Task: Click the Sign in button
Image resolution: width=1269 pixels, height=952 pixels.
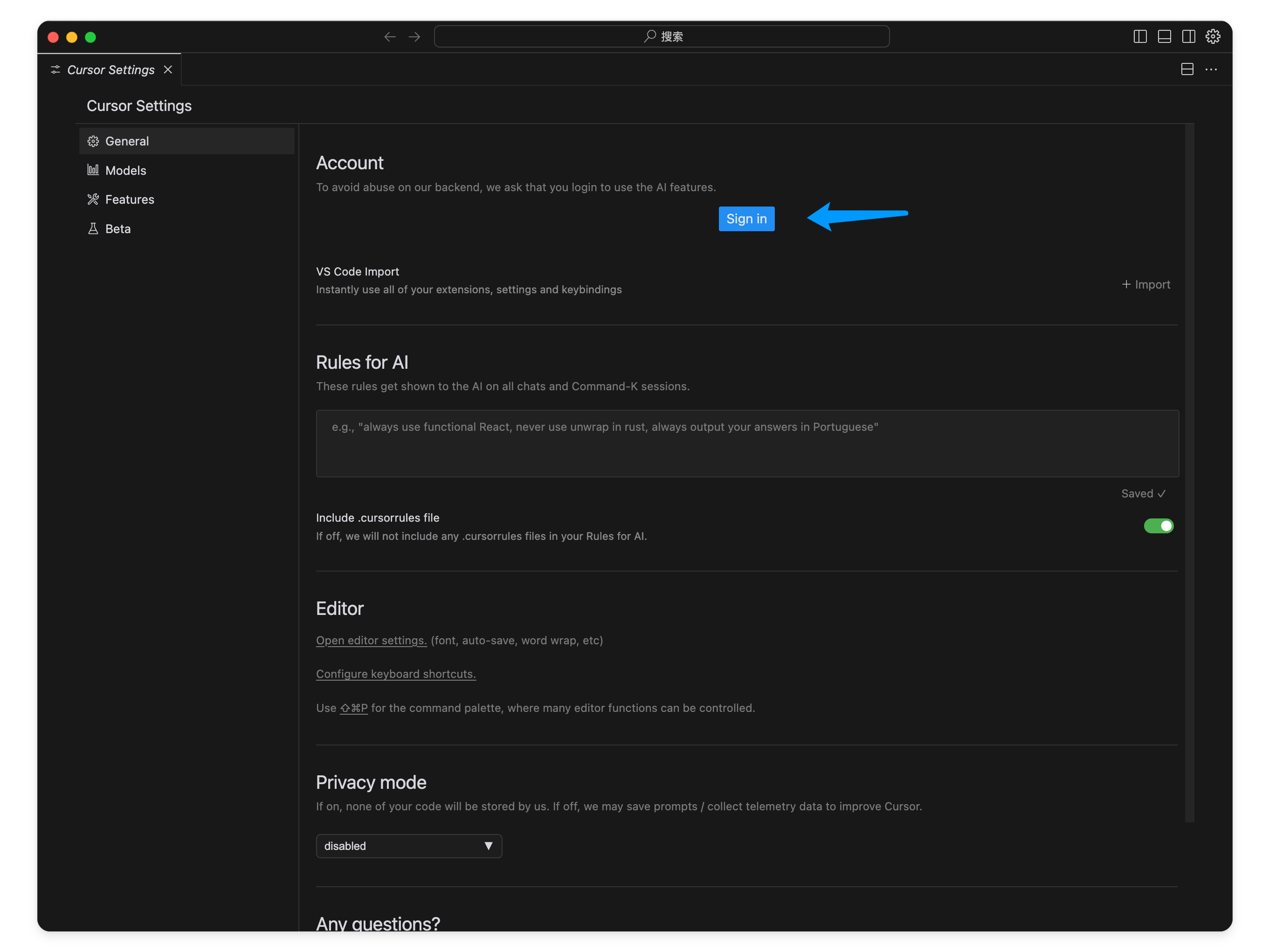Action: tap(746, 219)
